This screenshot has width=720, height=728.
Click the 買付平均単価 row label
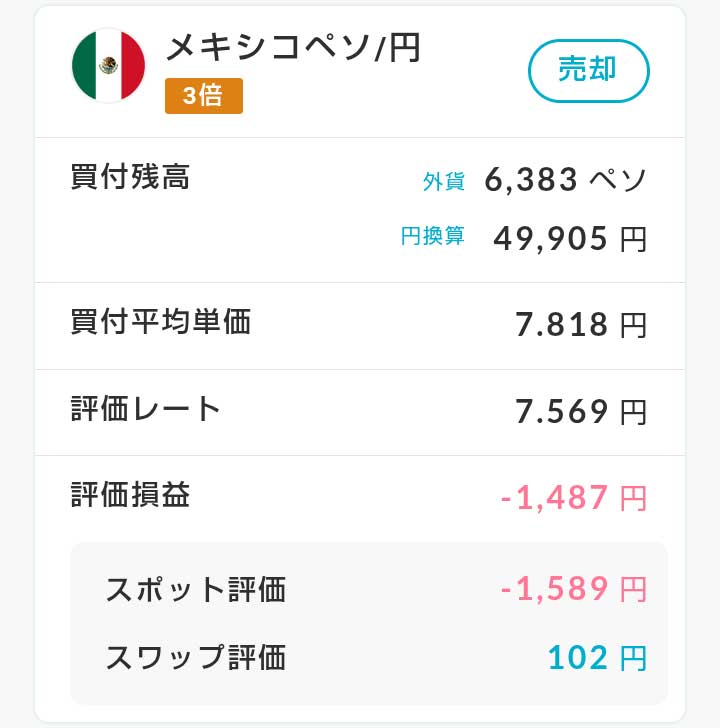[161, 321]
